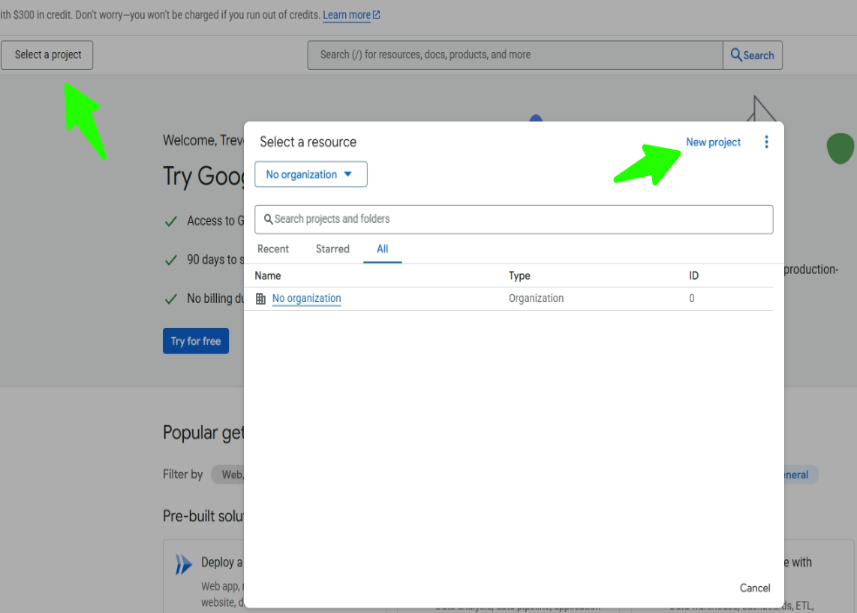Click the magnifier icon on the Search button
Image resolution: width=857 pixels, height=613 pixels.
736,55
